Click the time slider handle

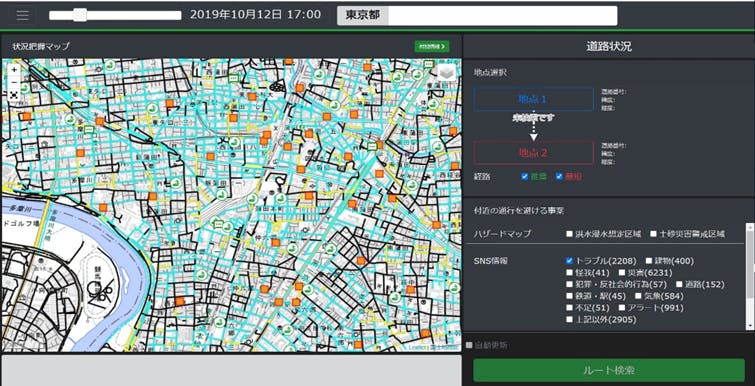(x=80, y=15)
